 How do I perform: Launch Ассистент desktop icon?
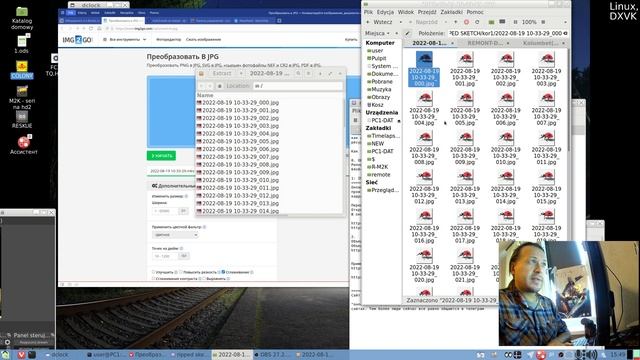coord(23,145)
